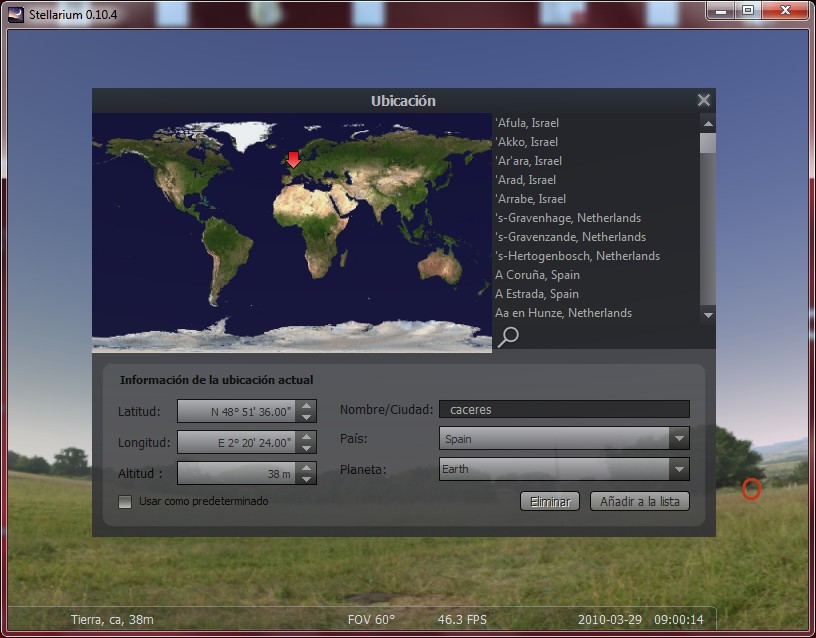This screenshot has width=816, height=638.
Task: Increase Longitud with up arrow
Action: tap(307, 436)
